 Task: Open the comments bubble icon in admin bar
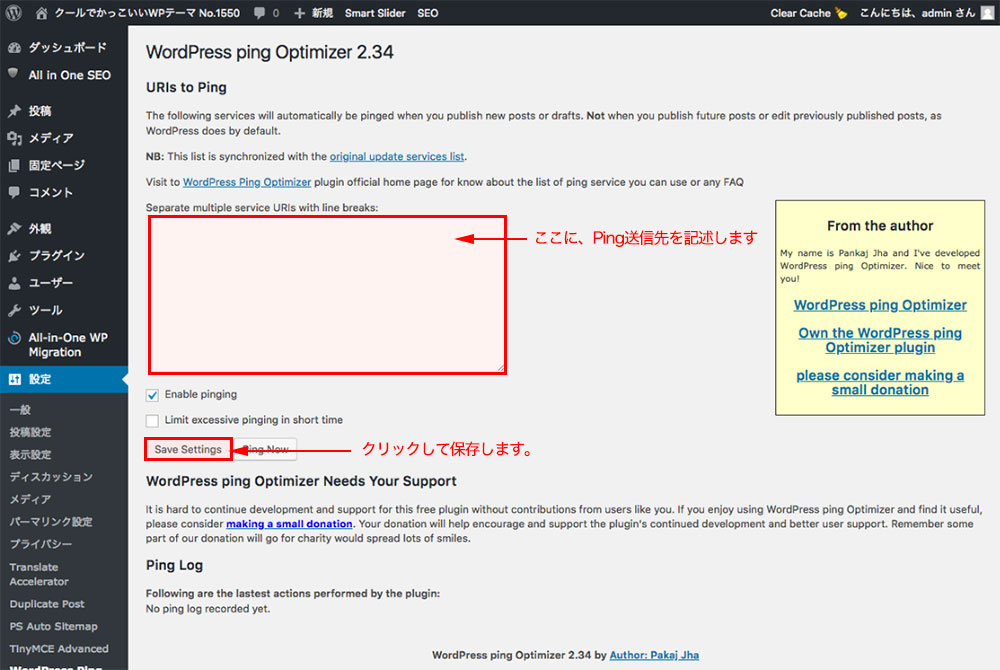point(259,13)
